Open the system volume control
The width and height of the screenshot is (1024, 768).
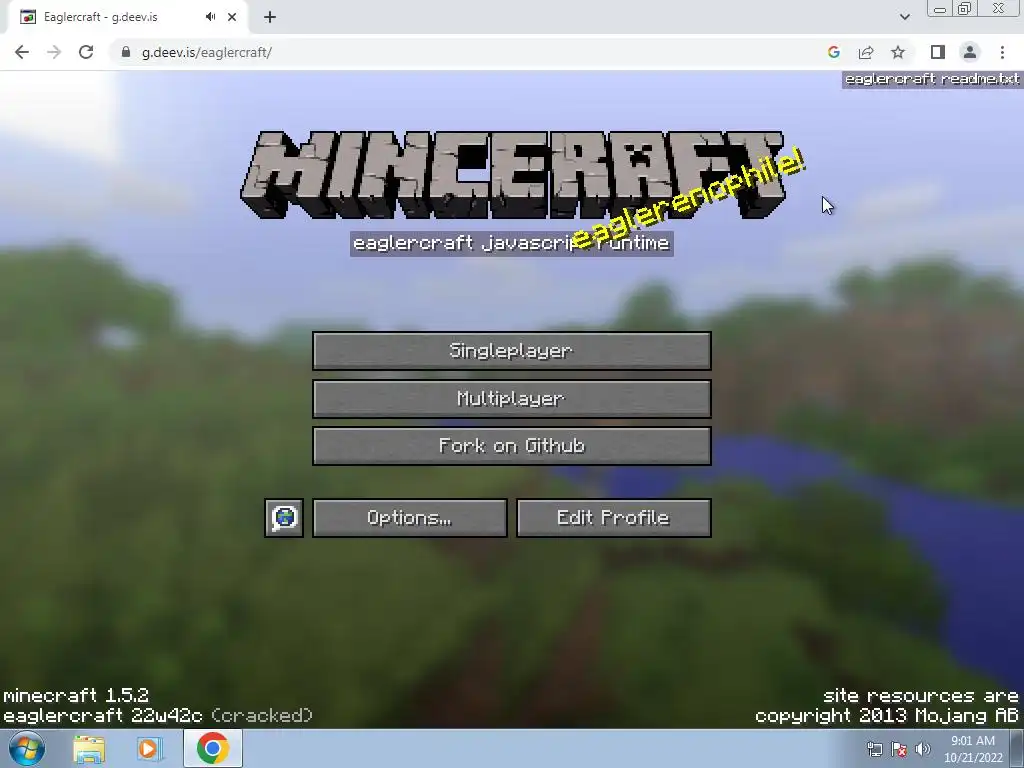(x=923, y=750)
